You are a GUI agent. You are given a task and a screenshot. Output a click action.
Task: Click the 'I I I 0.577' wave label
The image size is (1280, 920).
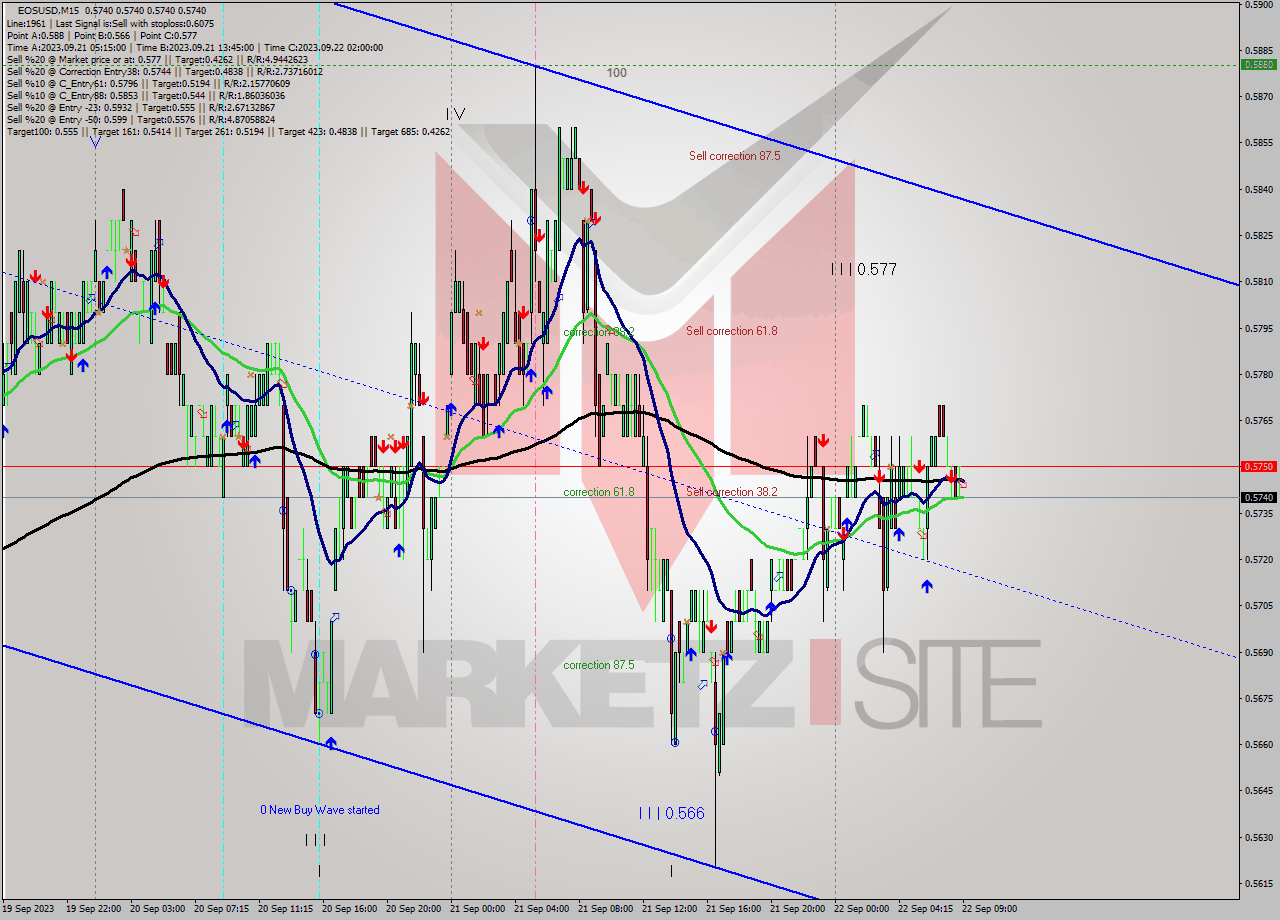coord(864,270)
